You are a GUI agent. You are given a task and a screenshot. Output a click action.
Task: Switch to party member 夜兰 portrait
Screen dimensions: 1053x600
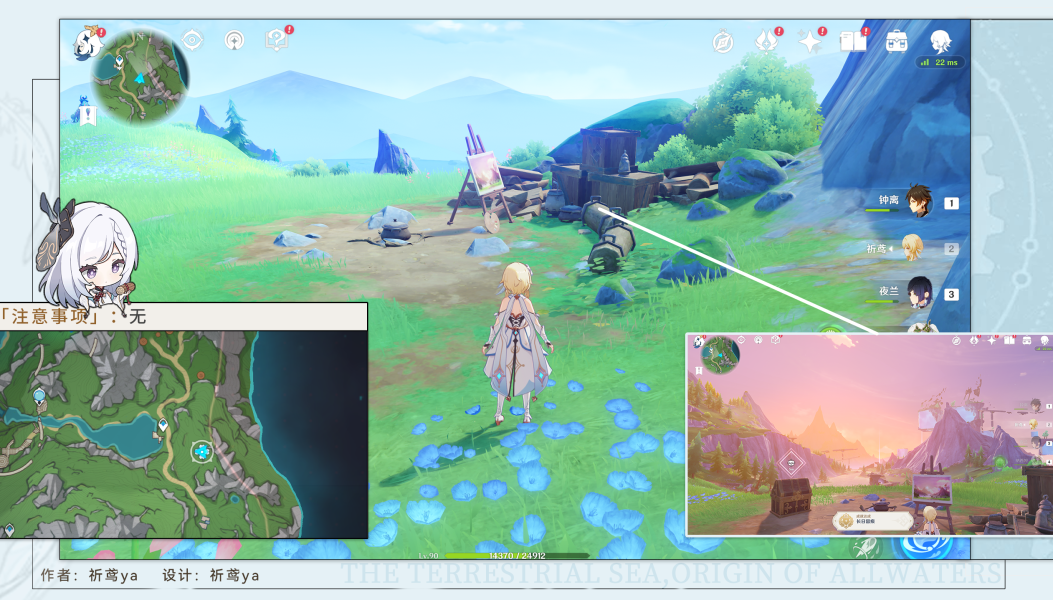pos(919,292)
